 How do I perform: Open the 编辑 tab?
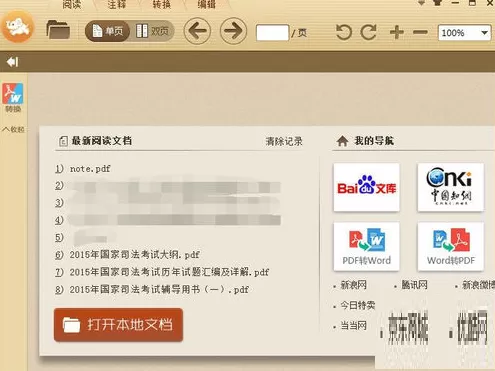(207, 4)
